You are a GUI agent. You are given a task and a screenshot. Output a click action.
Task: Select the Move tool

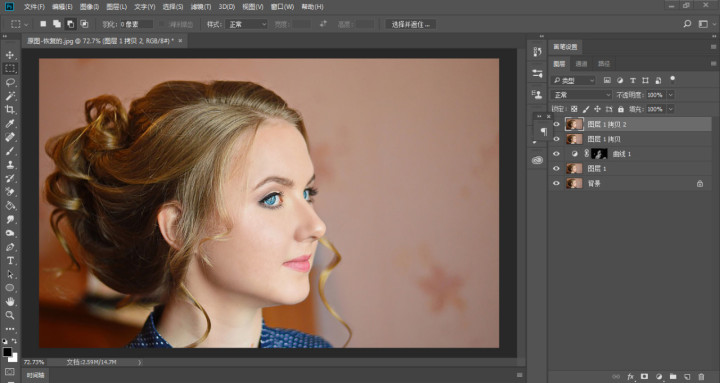tap(10, 55)
